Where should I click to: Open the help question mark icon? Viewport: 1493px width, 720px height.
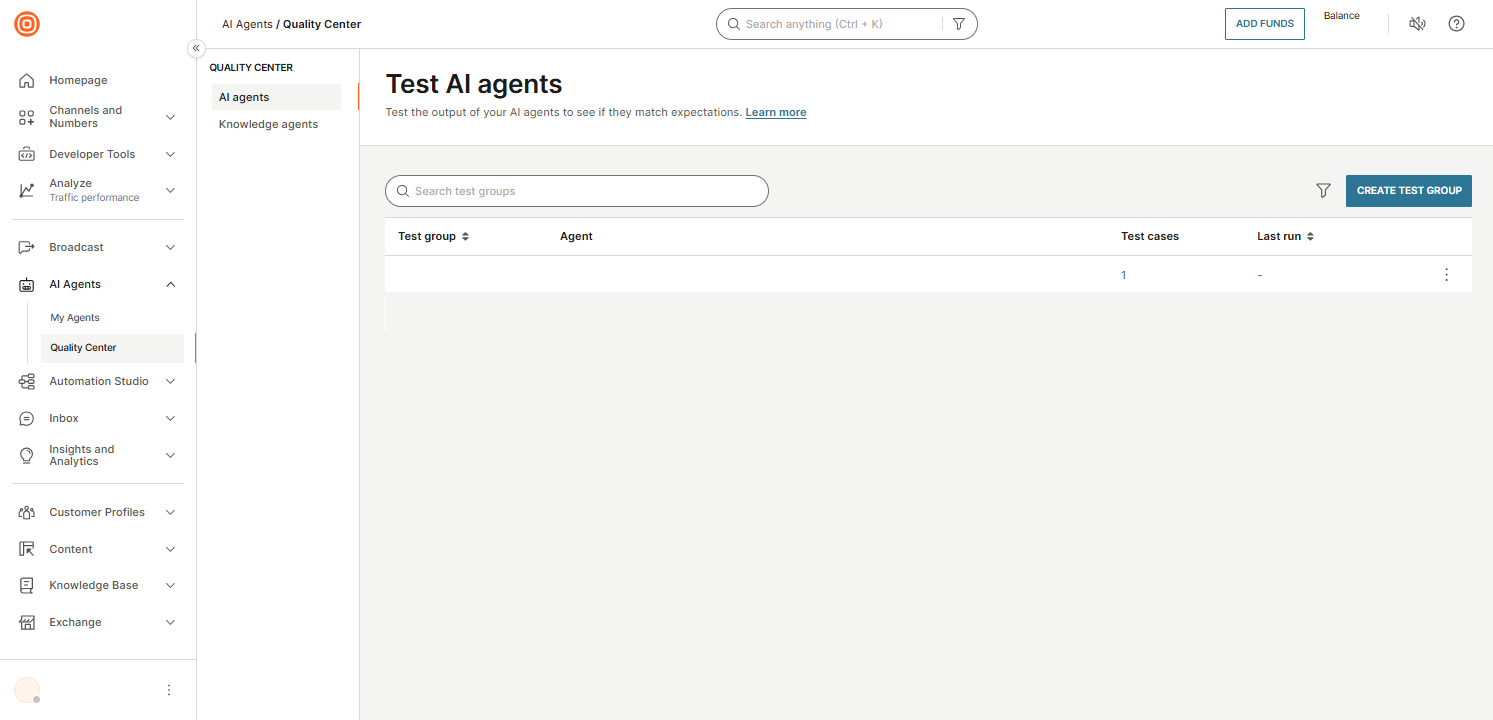[x=1456, y=23]
